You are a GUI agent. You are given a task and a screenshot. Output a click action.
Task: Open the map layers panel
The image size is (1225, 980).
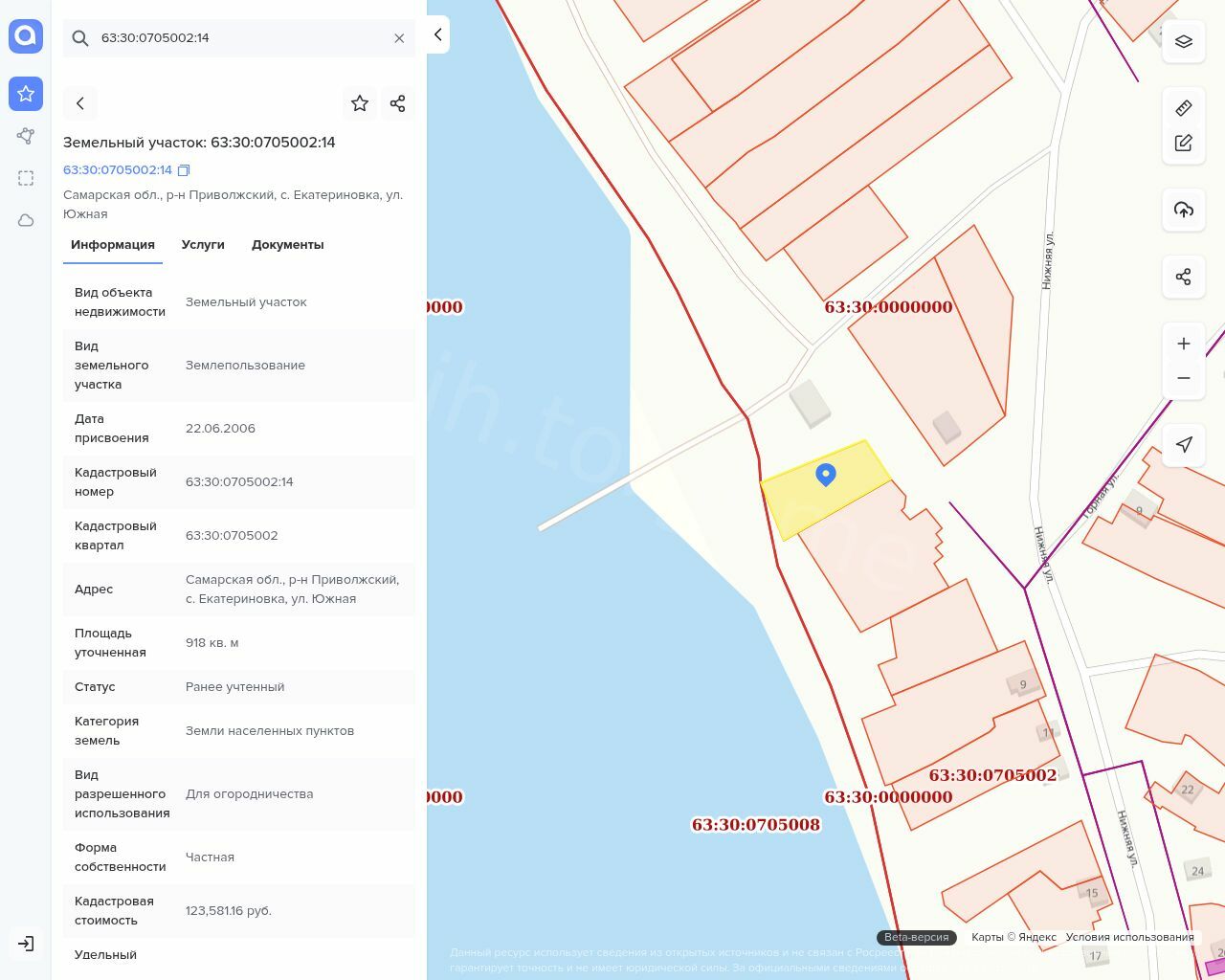coord(1184,41)
